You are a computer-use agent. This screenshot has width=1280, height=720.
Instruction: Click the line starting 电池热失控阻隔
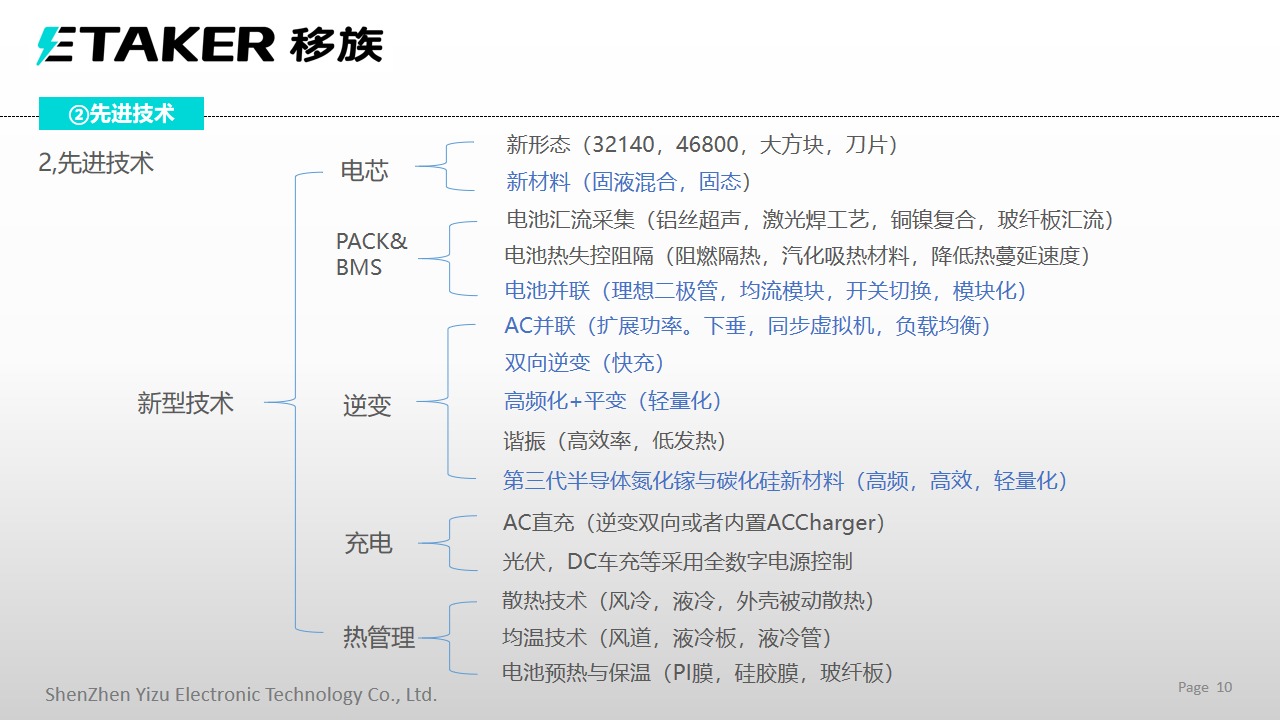pos(798,256)
